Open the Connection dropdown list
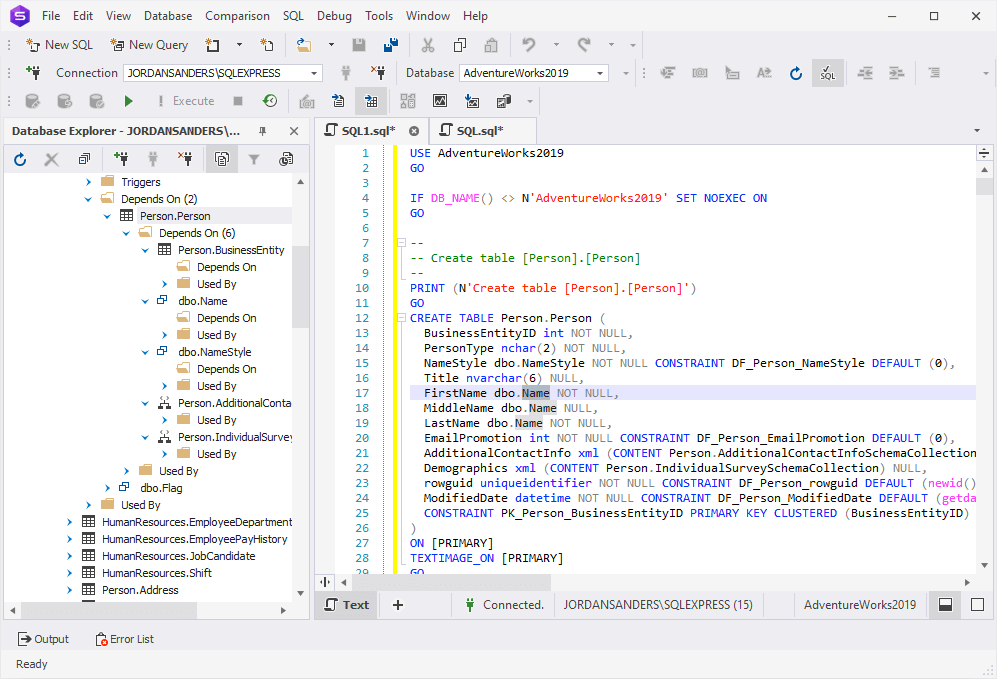The height and width of the screenshot is (679, 997). 314,74
